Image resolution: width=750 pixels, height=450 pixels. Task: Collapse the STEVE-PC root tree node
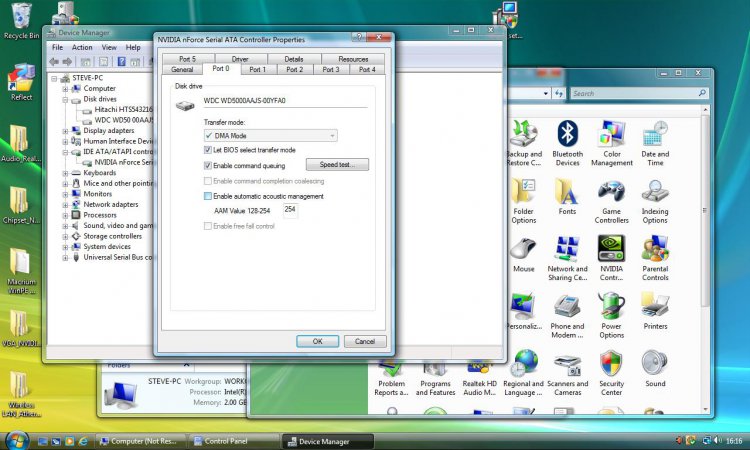(x=54, y=78)
